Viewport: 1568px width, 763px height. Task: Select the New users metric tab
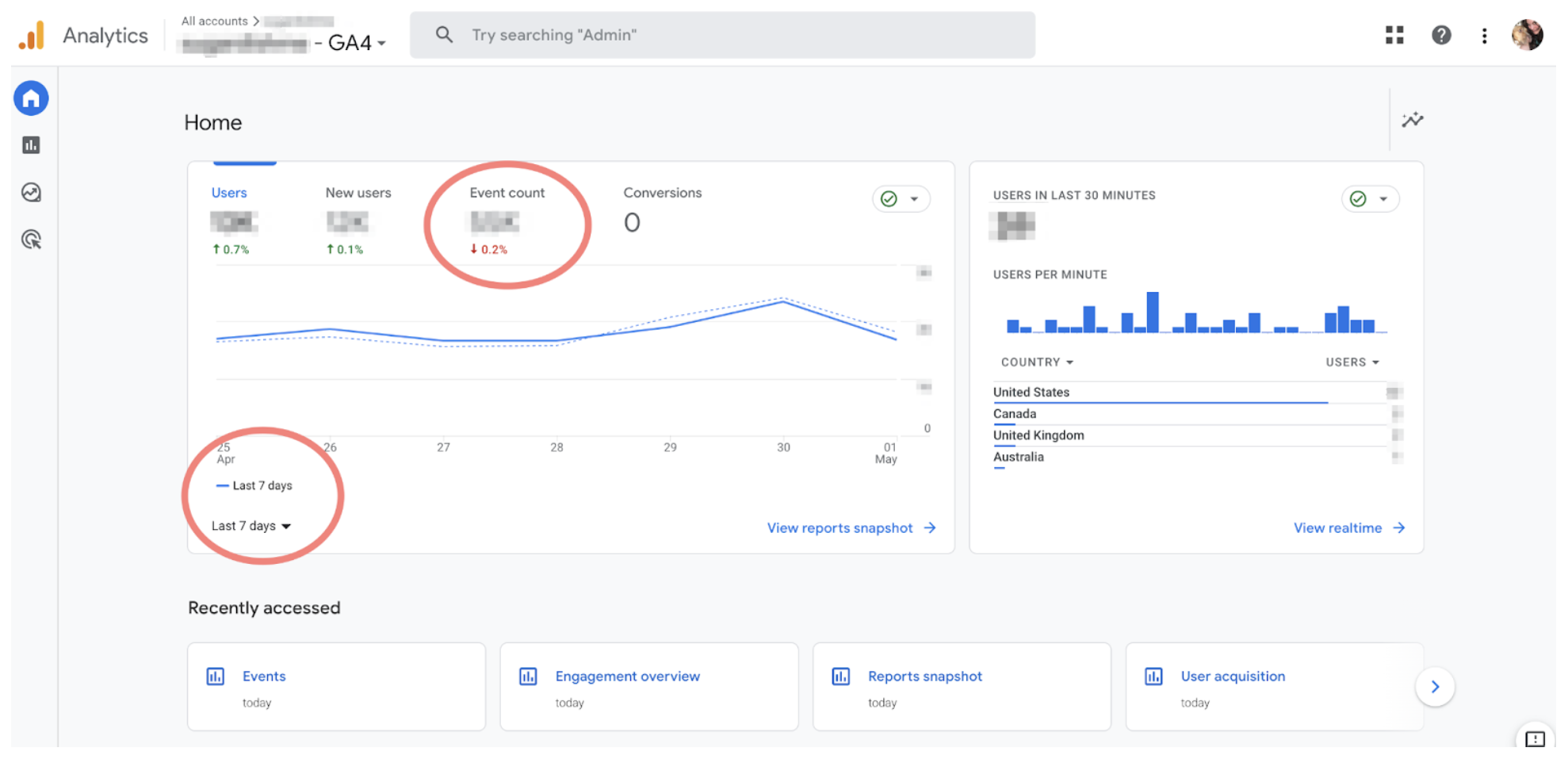pos(358,193)
